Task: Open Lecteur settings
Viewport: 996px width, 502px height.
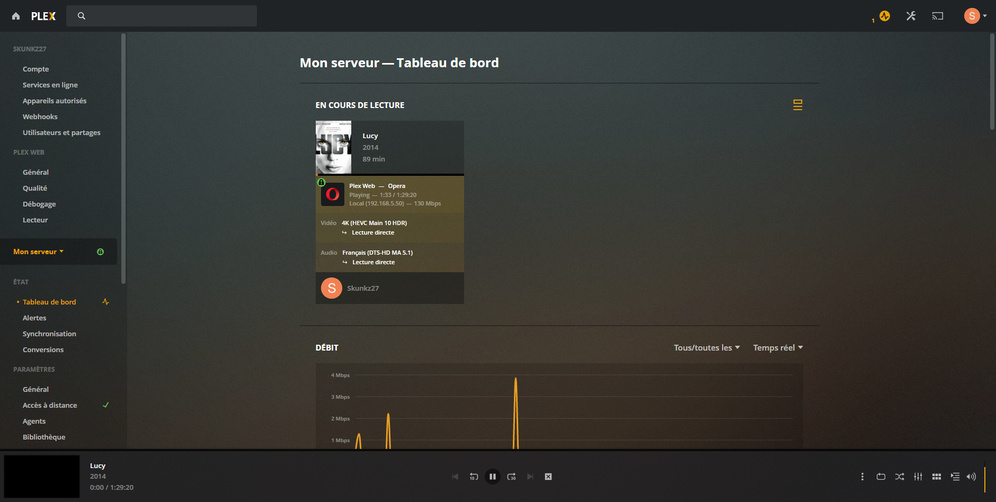Action: [x=35, y=220]
